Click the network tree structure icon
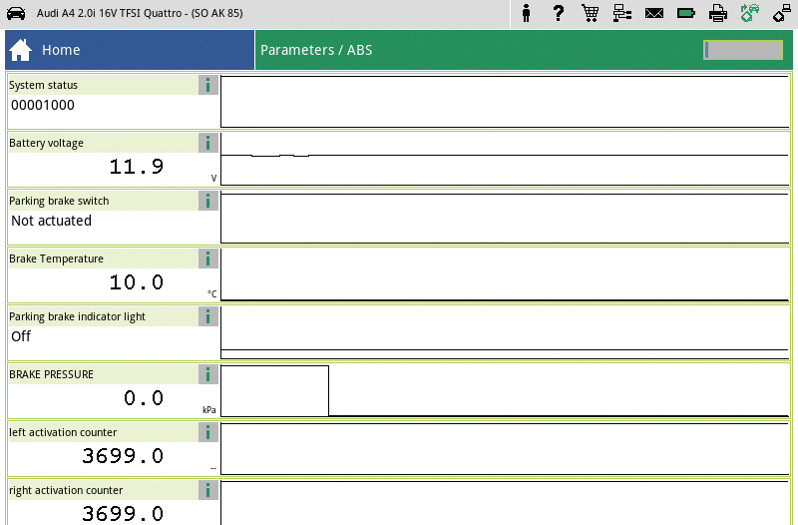Image resolution: width=798 pixels, height=525 pixels. pos(622,13)
